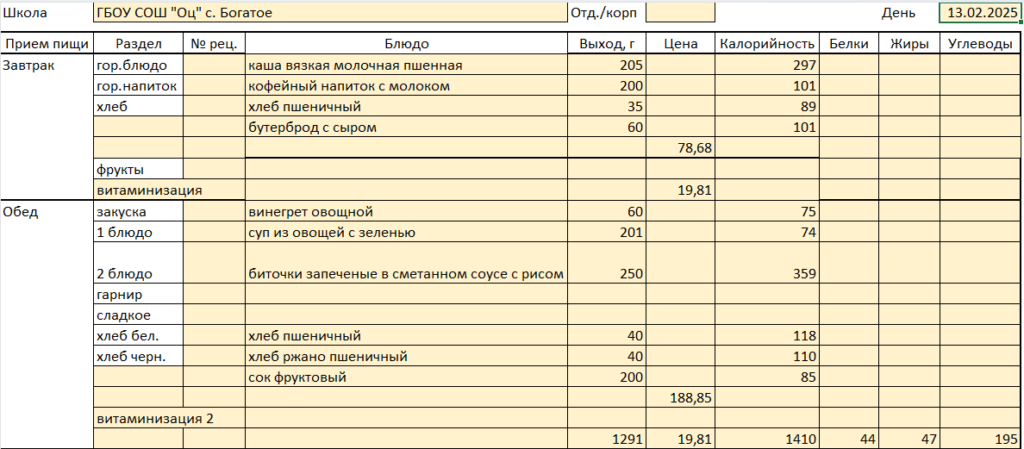The width and height of the screenshot is (1024, 449).
Task: Click calorie value 110
Action: [767, 358]
